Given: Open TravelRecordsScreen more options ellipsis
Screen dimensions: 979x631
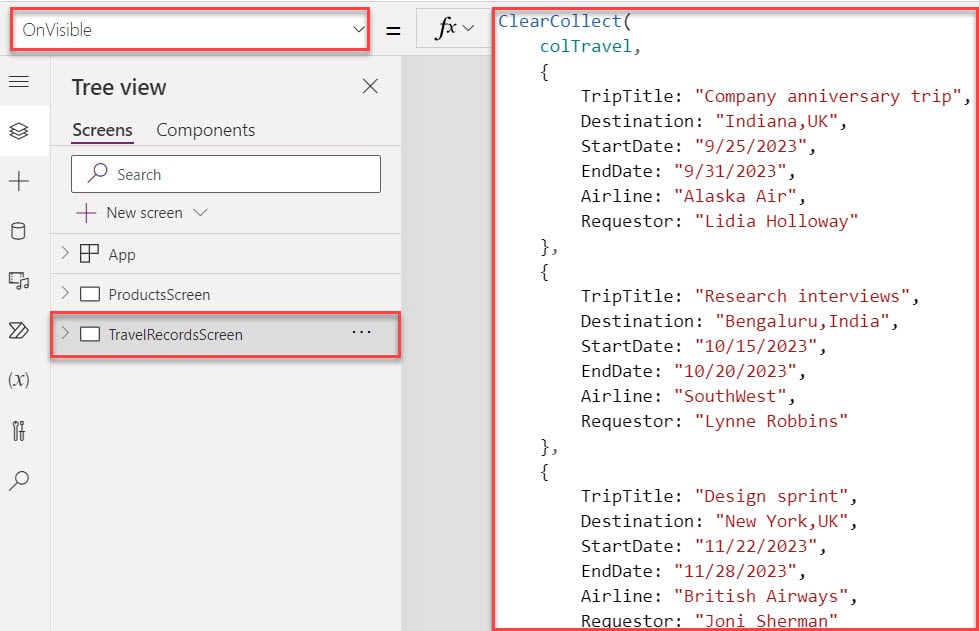Looking at the screenshot, I should coord(361,332).
